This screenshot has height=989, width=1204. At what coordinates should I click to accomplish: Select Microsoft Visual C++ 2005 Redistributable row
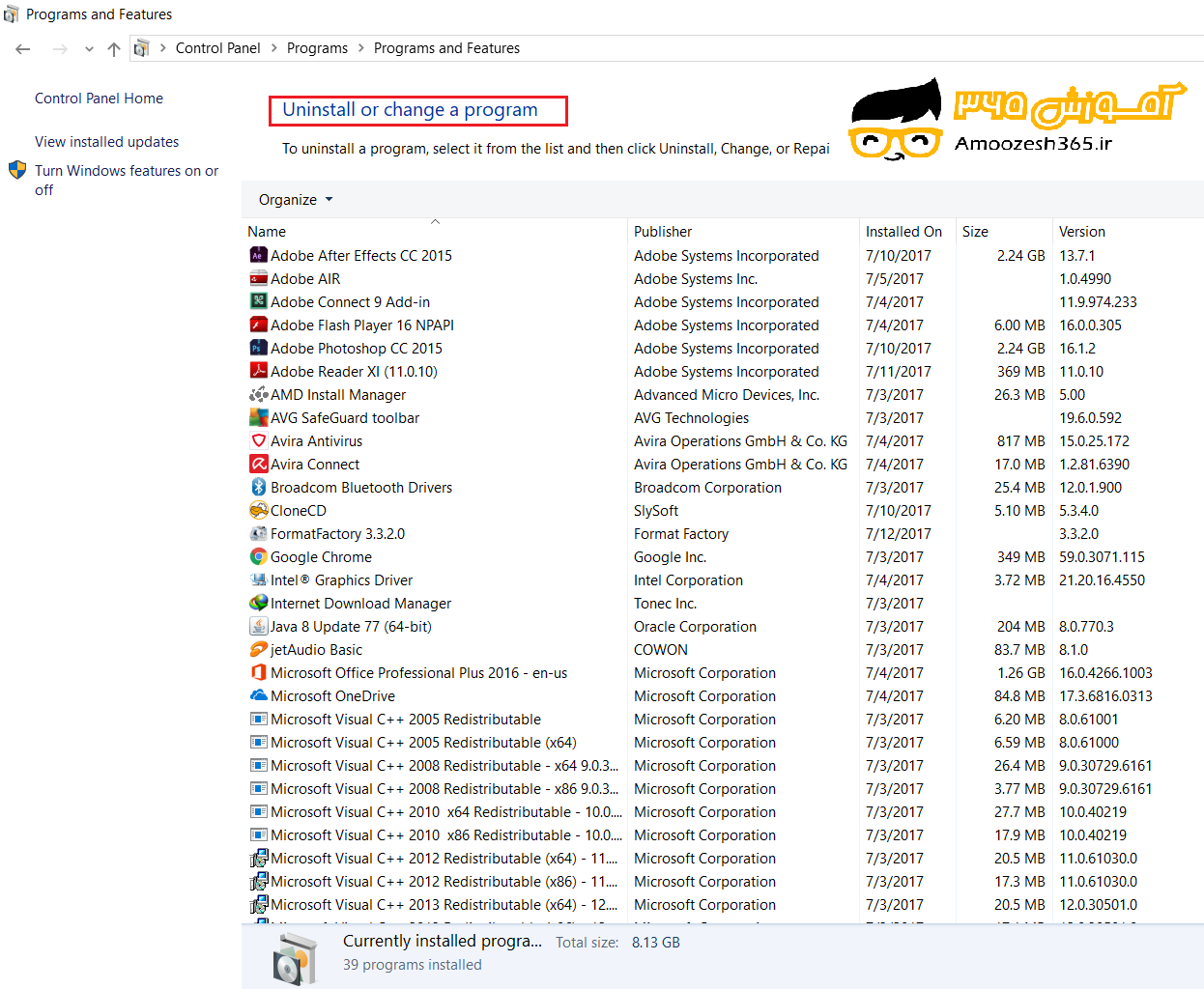point(723,719)
